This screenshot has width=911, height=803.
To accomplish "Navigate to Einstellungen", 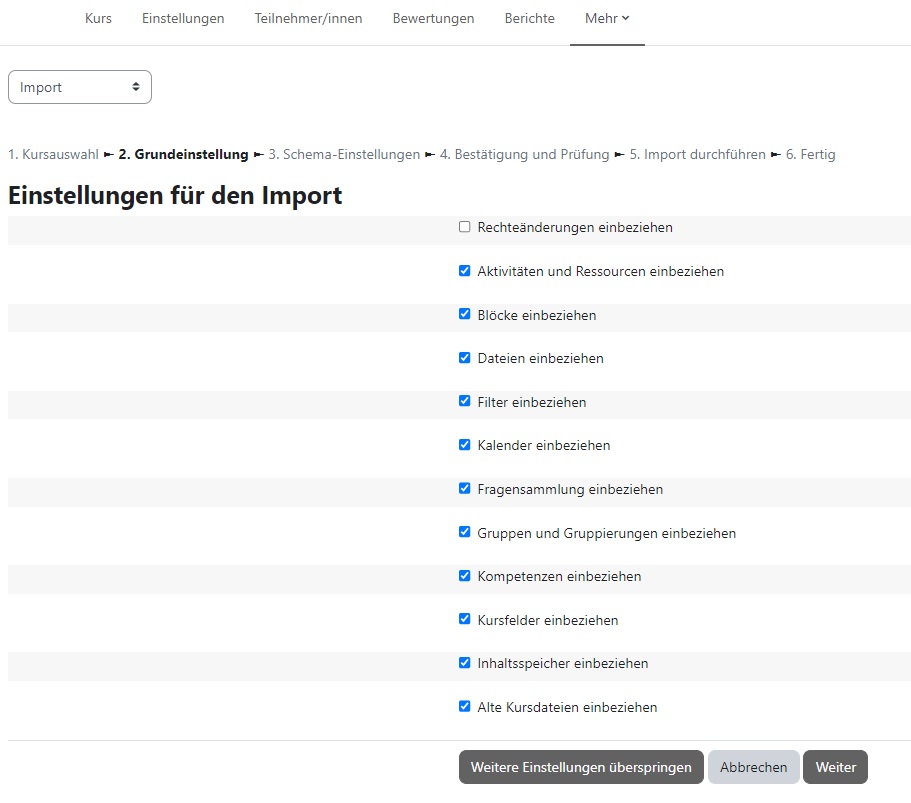I will click(x=183, y=18).
